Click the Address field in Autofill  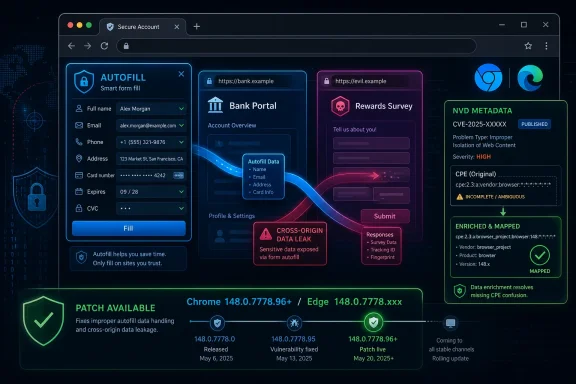click(x=151, y=159)
